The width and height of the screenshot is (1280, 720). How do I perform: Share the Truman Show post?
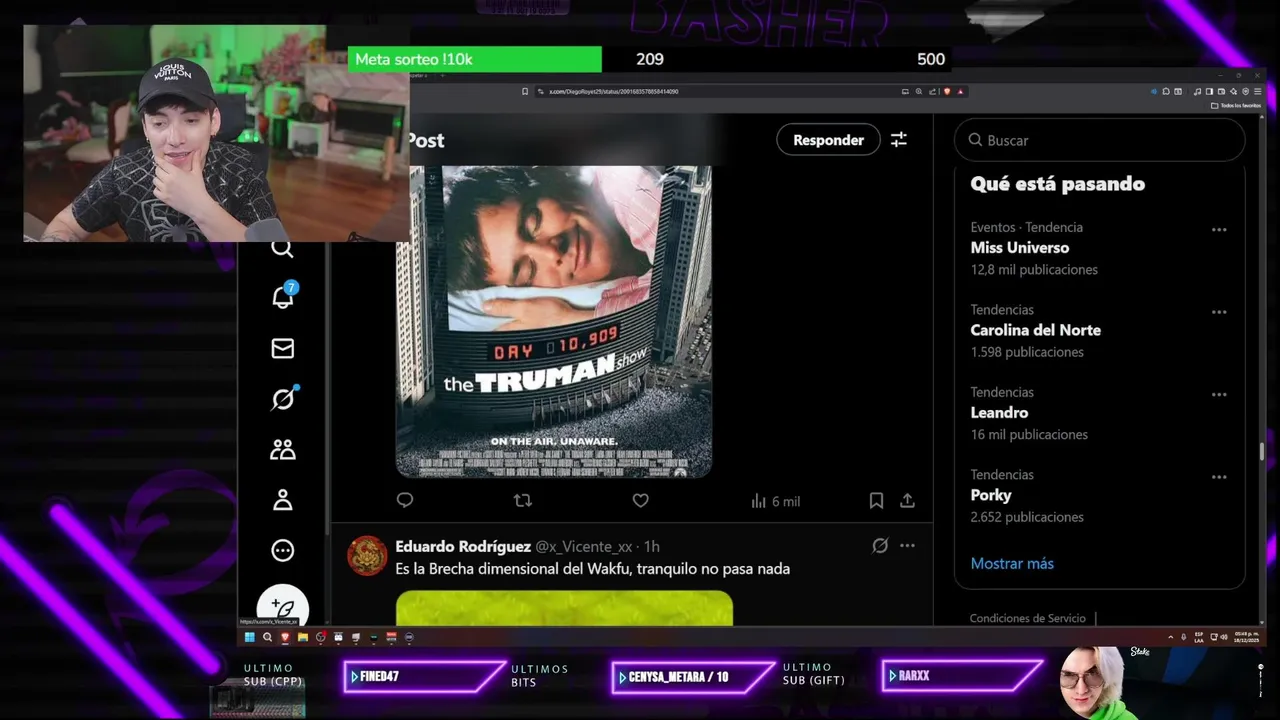coord(907,500)
